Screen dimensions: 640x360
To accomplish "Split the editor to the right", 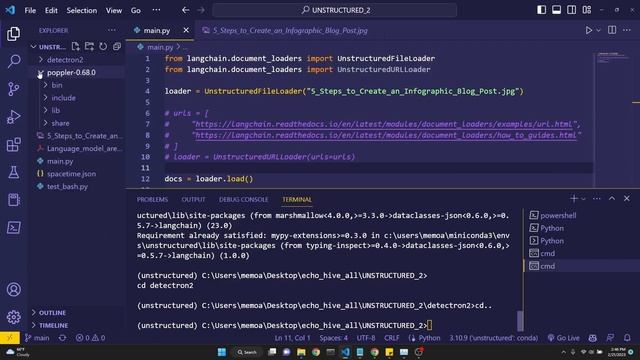I will click(612, 30).
